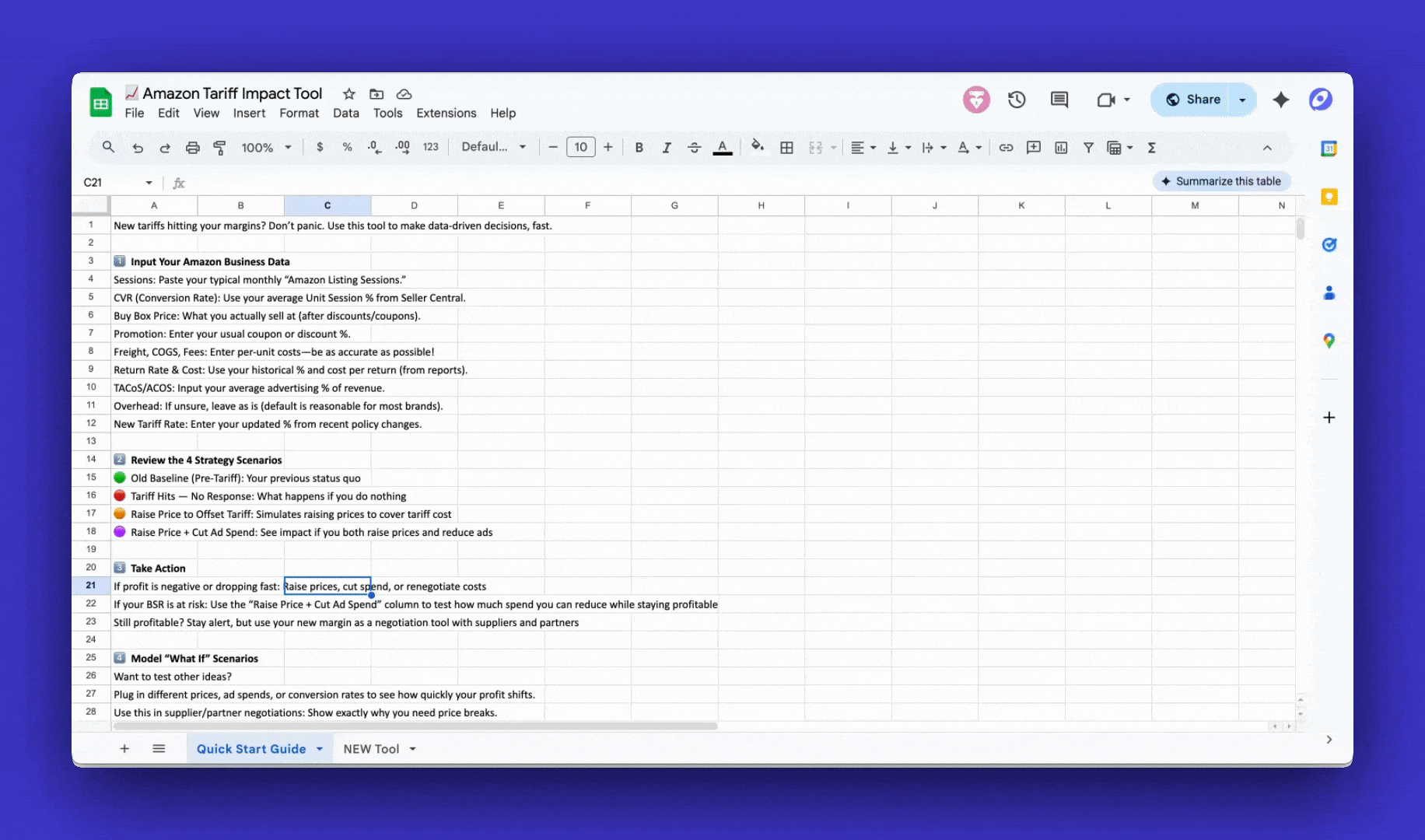Insert a comment from toolbar
1425x840 pixels.
pyautogui.click(x=1034, y=148)
